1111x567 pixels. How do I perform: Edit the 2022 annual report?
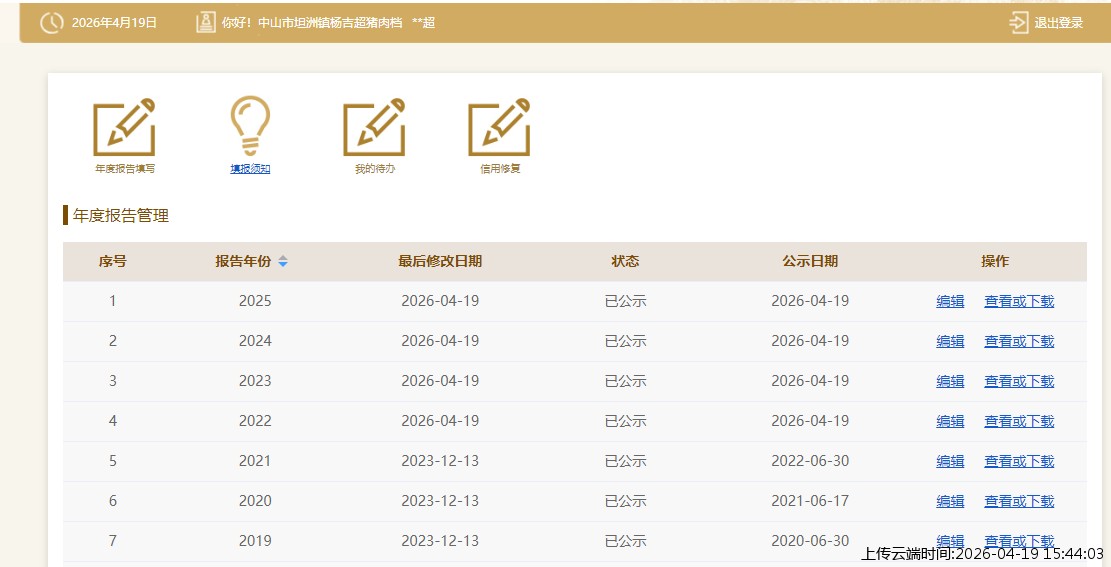(x=950, y=421)
